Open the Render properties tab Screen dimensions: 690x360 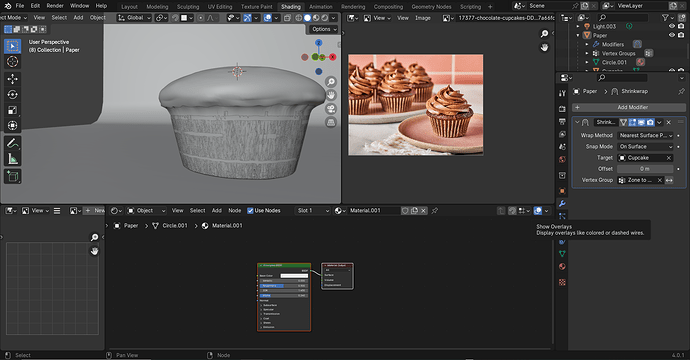coord(562,108)
